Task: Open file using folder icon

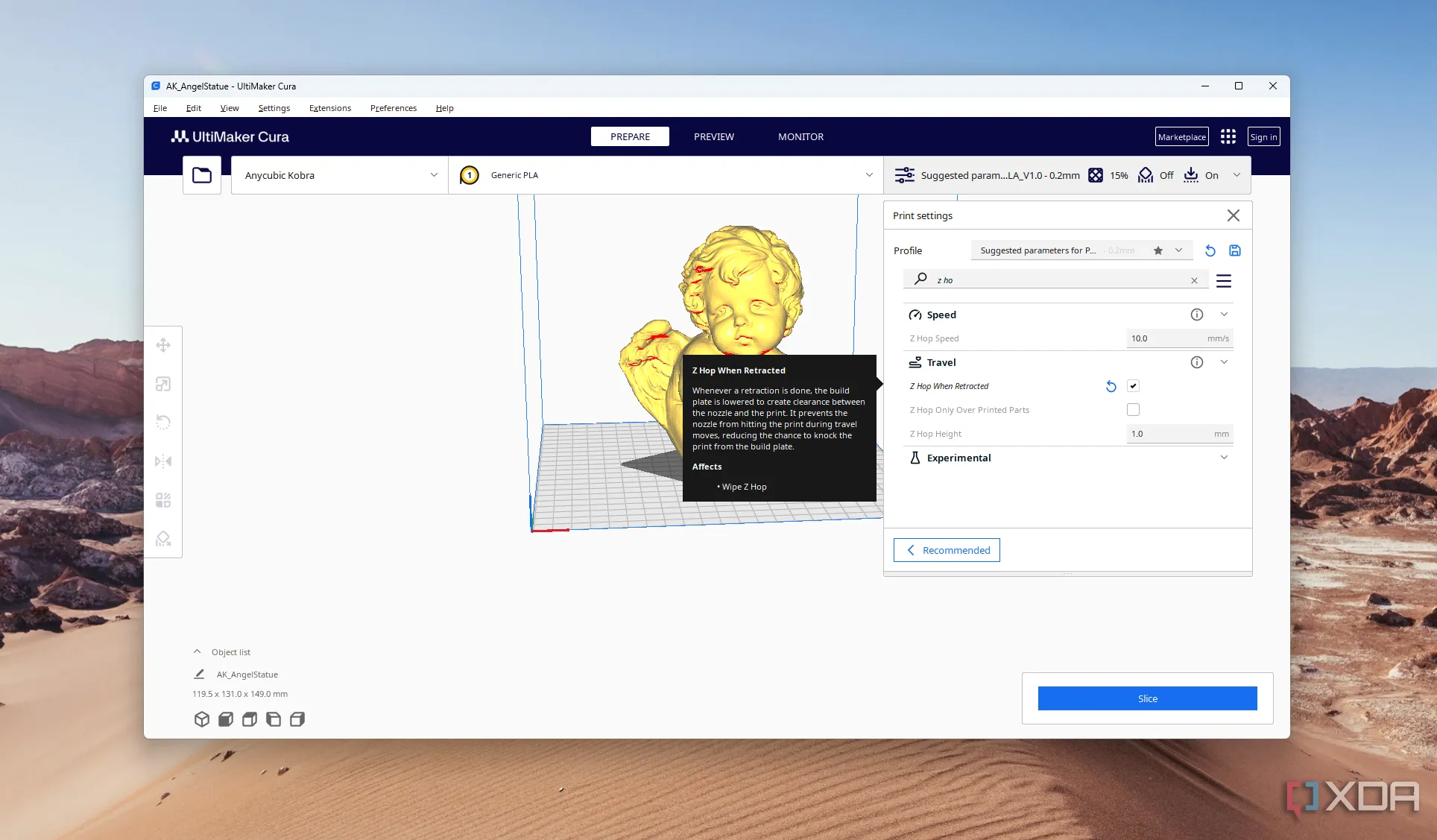Action: [x=202, y=175]
